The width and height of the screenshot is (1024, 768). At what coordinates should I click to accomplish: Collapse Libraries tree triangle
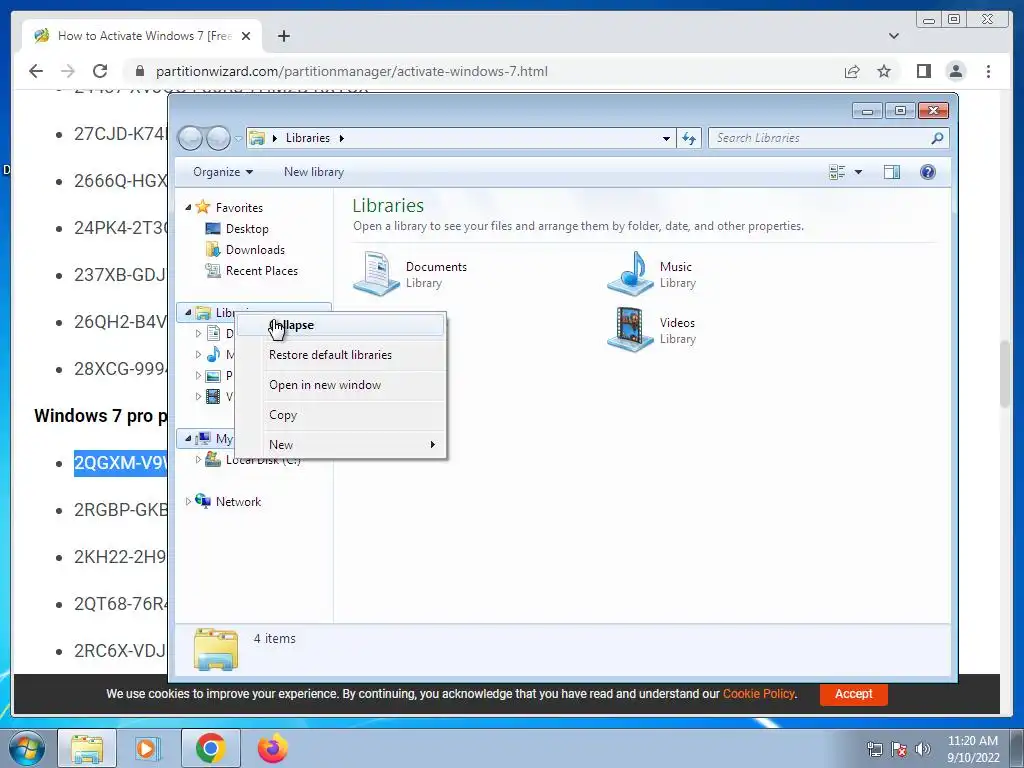pyautogui.click(x=188, y=313)
